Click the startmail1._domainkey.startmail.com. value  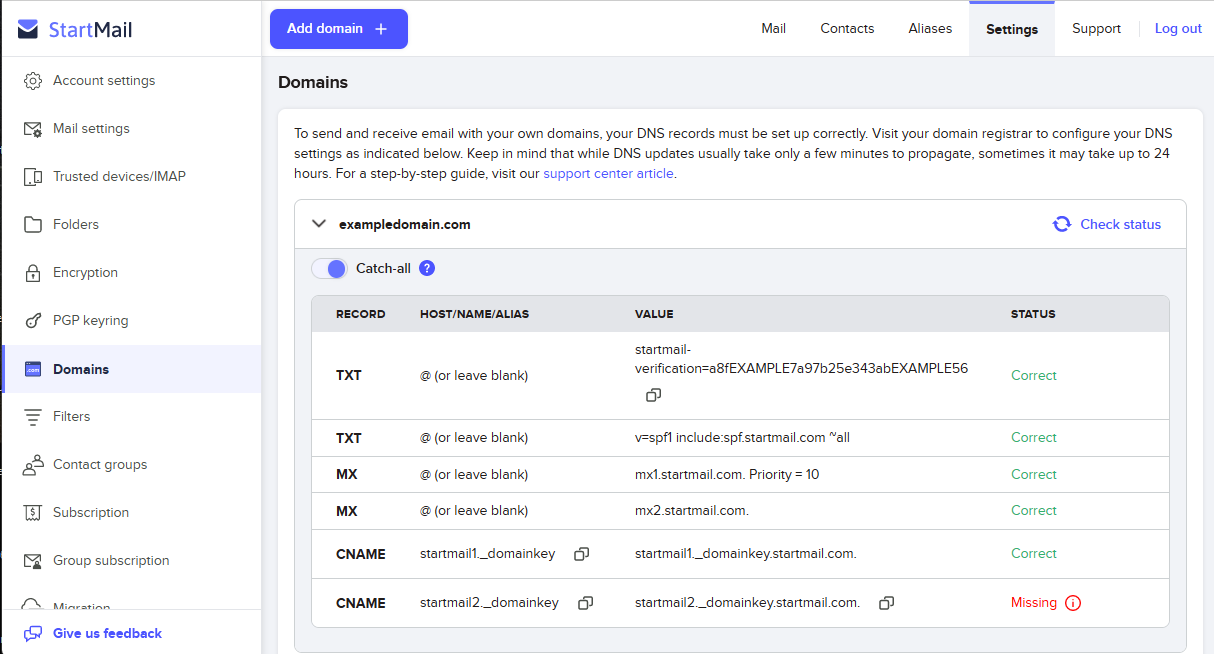746,554
